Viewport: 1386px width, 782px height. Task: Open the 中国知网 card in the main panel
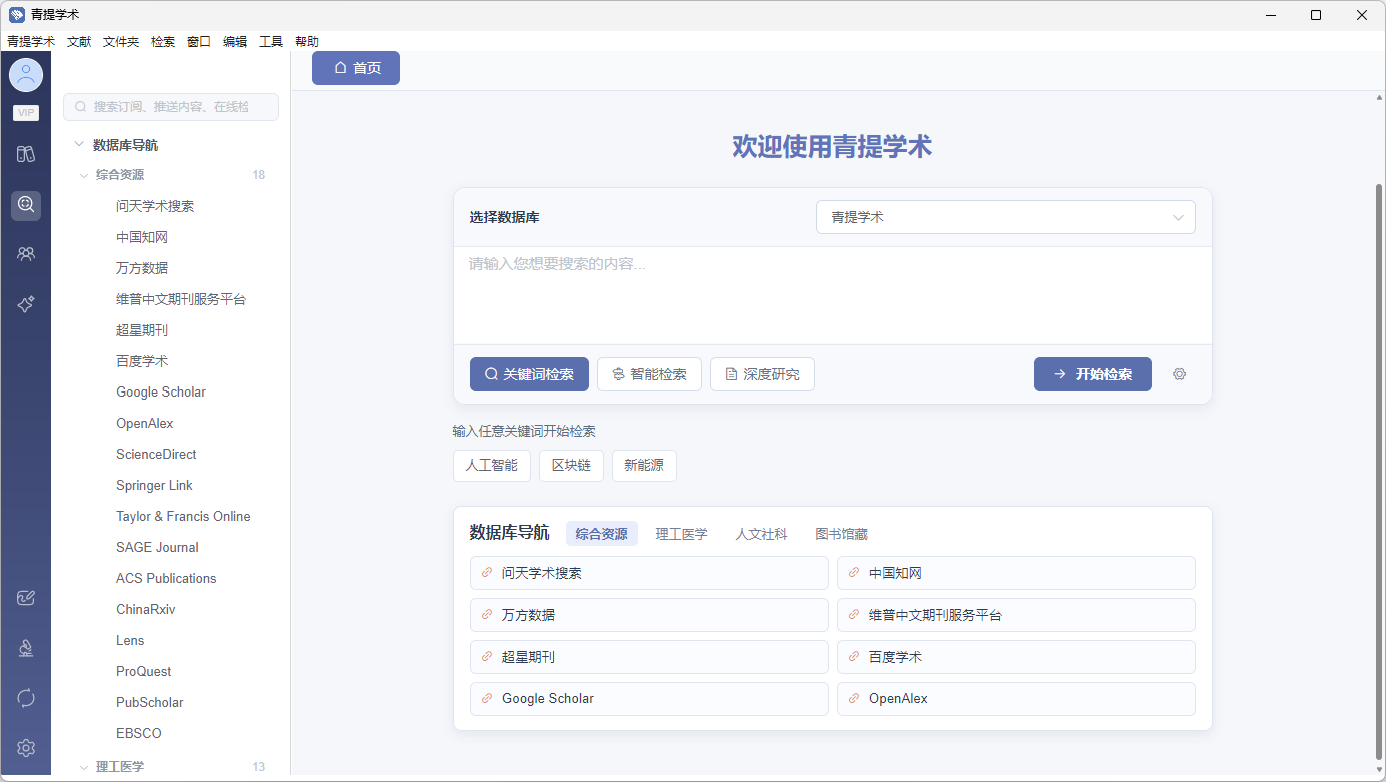(x=1016, y=573)
